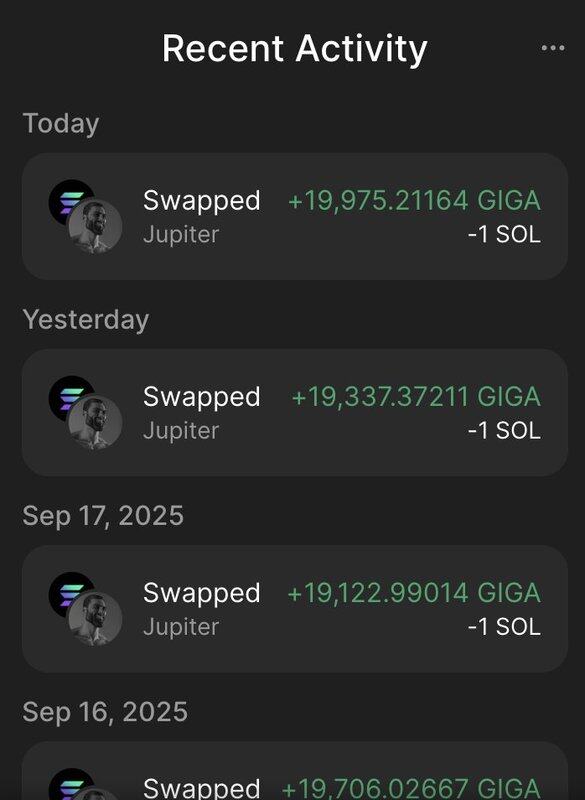Image resolution: width=585 pixels, height=800 pixels.
Task: Select the +19,706.02667 GIGA amount
Action: click(x=411, y=788)
